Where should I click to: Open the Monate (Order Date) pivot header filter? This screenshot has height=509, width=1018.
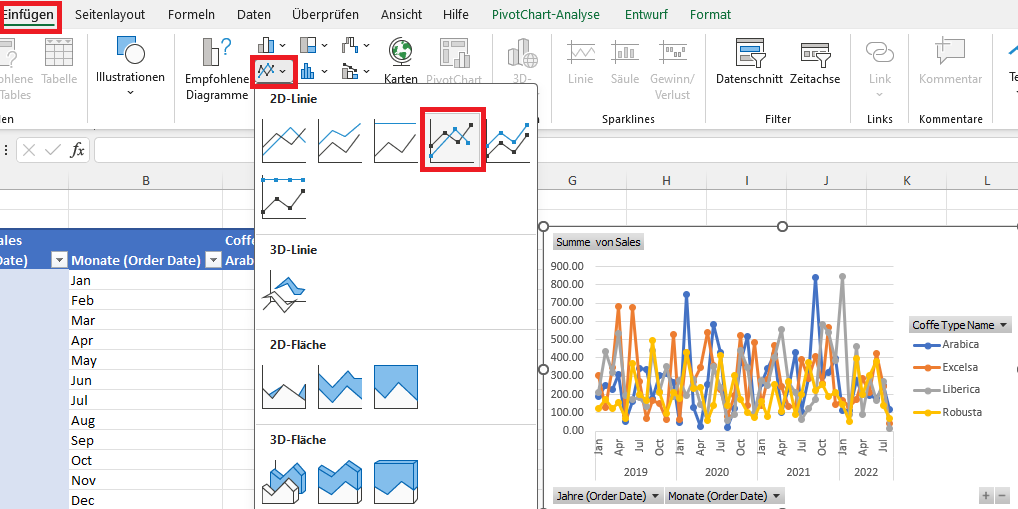(213, 260)
